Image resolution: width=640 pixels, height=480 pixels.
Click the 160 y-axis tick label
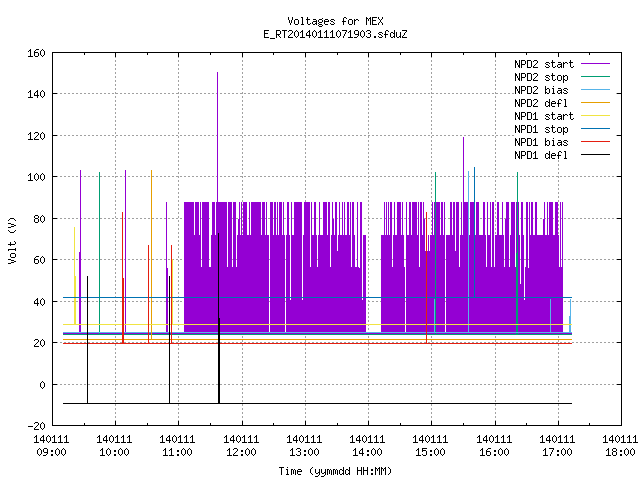click(36, 53)
